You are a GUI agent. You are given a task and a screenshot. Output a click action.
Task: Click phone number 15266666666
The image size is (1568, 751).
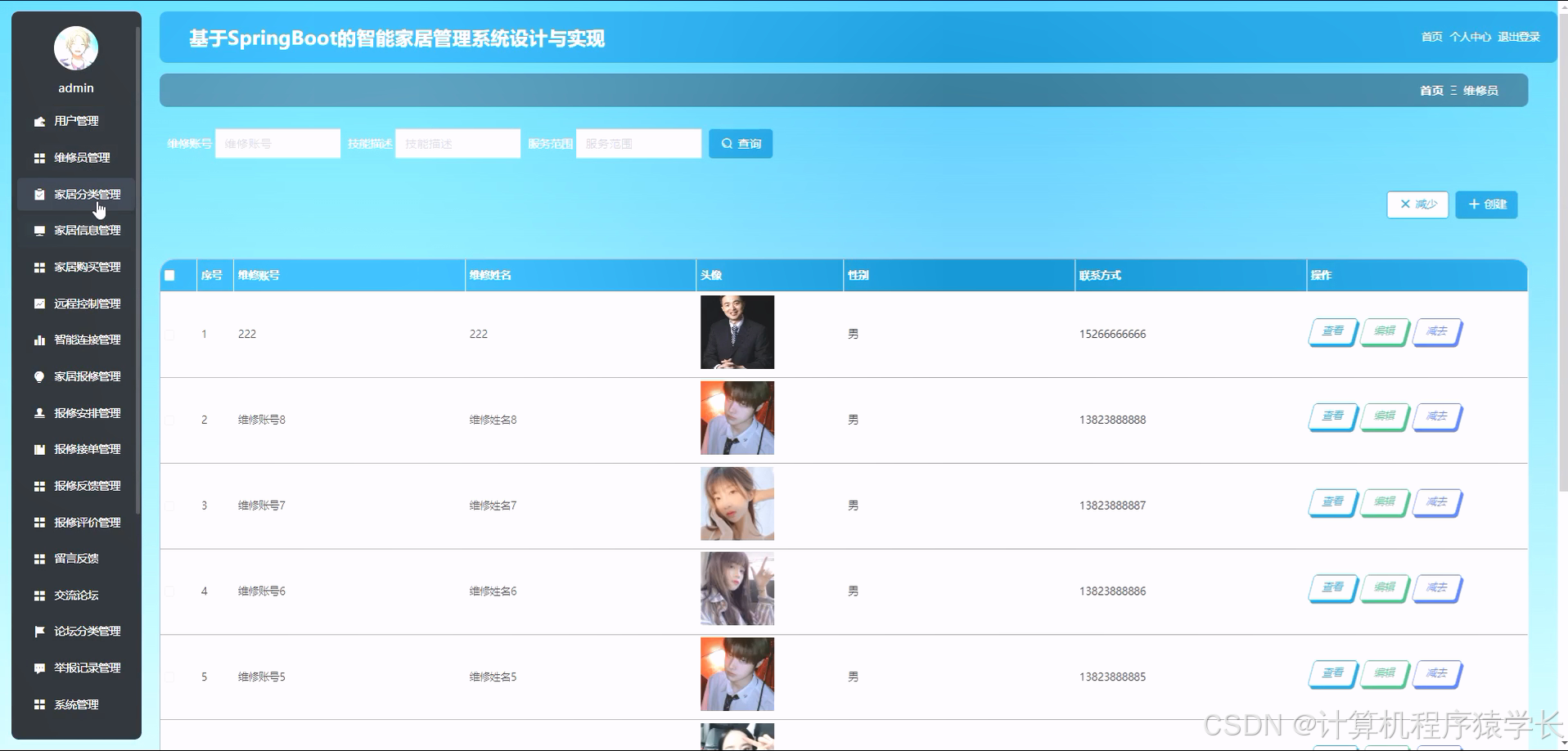coord(1112,335)
